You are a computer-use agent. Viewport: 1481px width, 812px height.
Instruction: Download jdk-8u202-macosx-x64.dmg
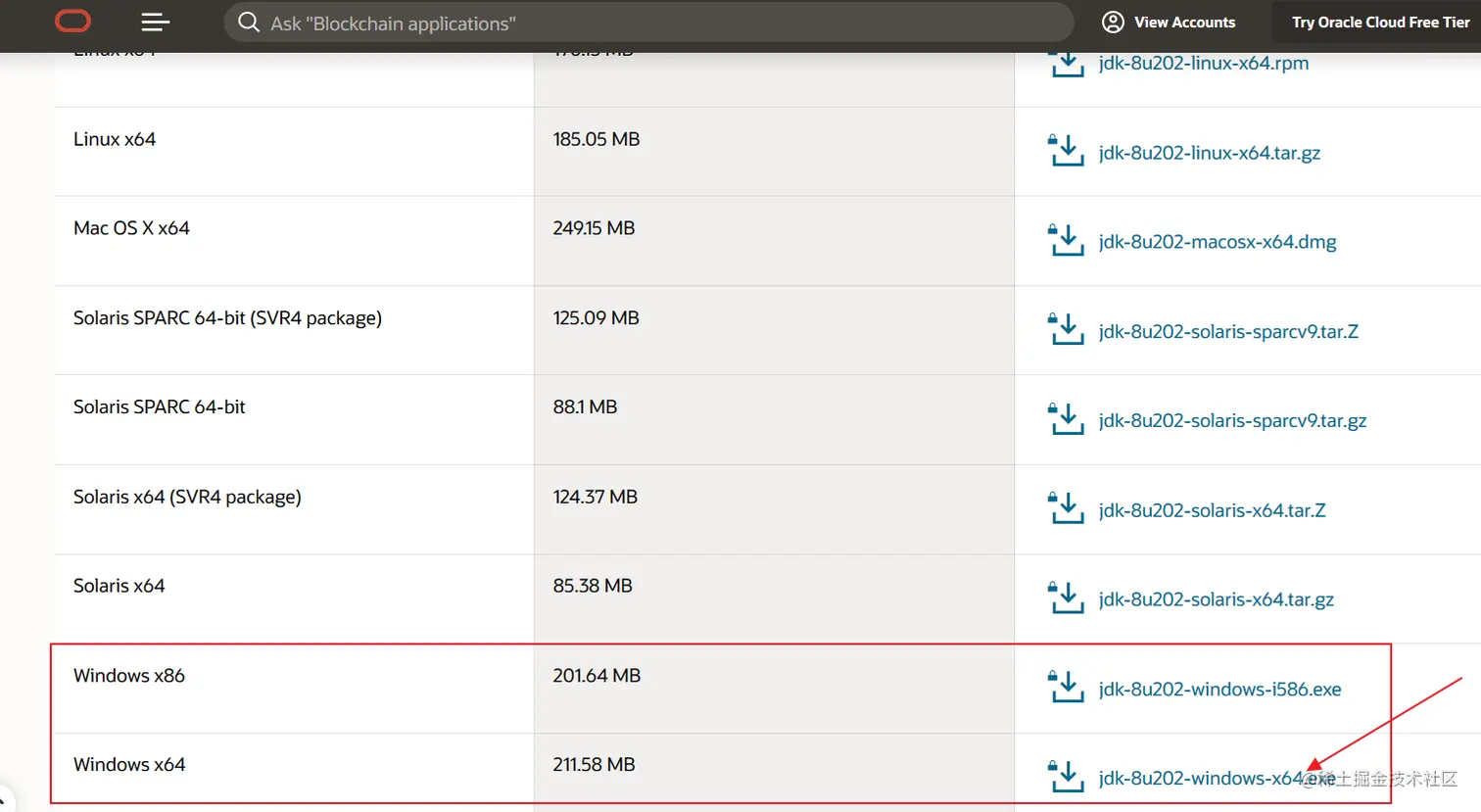click(1218, 242)
